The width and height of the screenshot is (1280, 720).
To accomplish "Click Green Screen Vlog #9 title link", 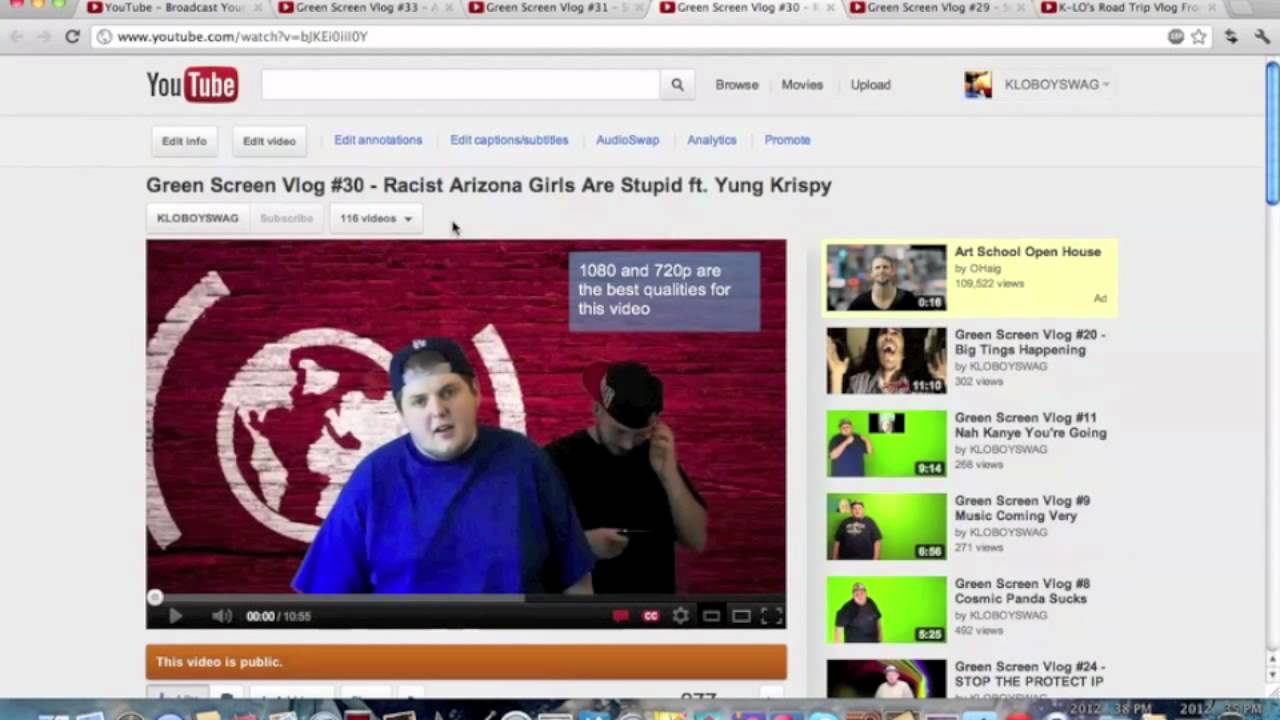I will (x=1022, y=508).
